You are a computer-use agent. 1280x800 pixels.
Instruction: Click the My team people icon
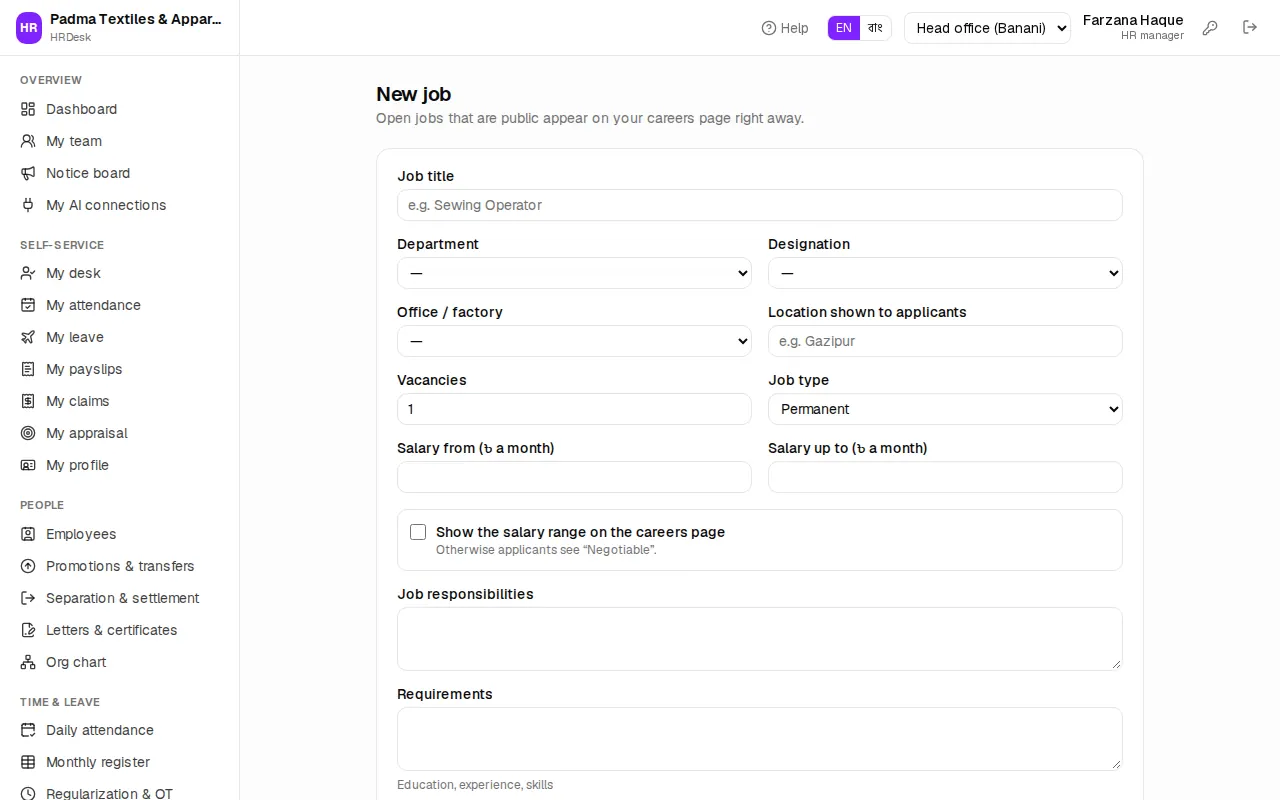click(28, 141)
